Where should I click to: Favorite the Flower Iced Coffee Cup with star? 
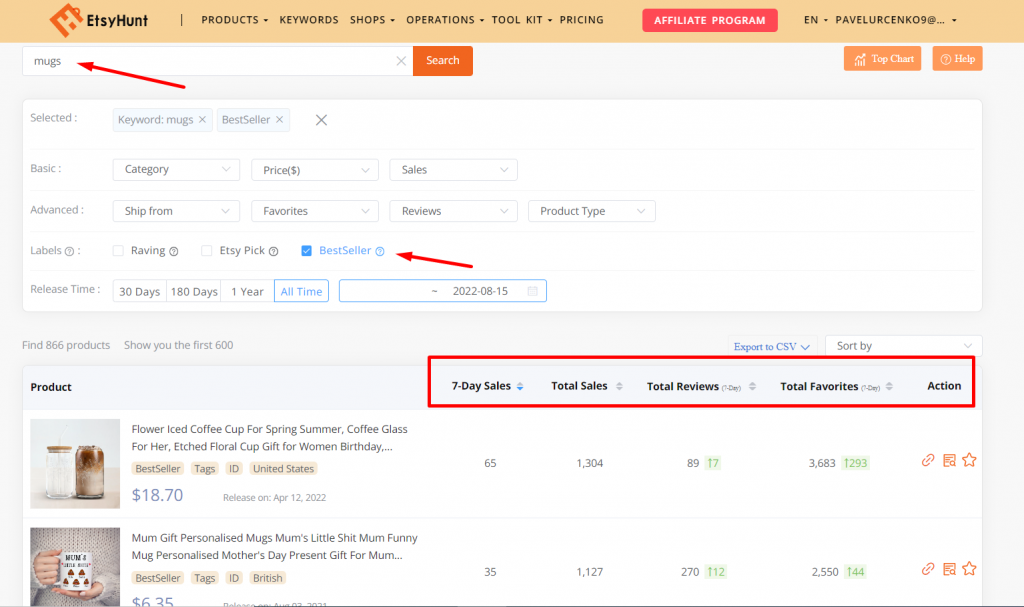coord(969,461)
